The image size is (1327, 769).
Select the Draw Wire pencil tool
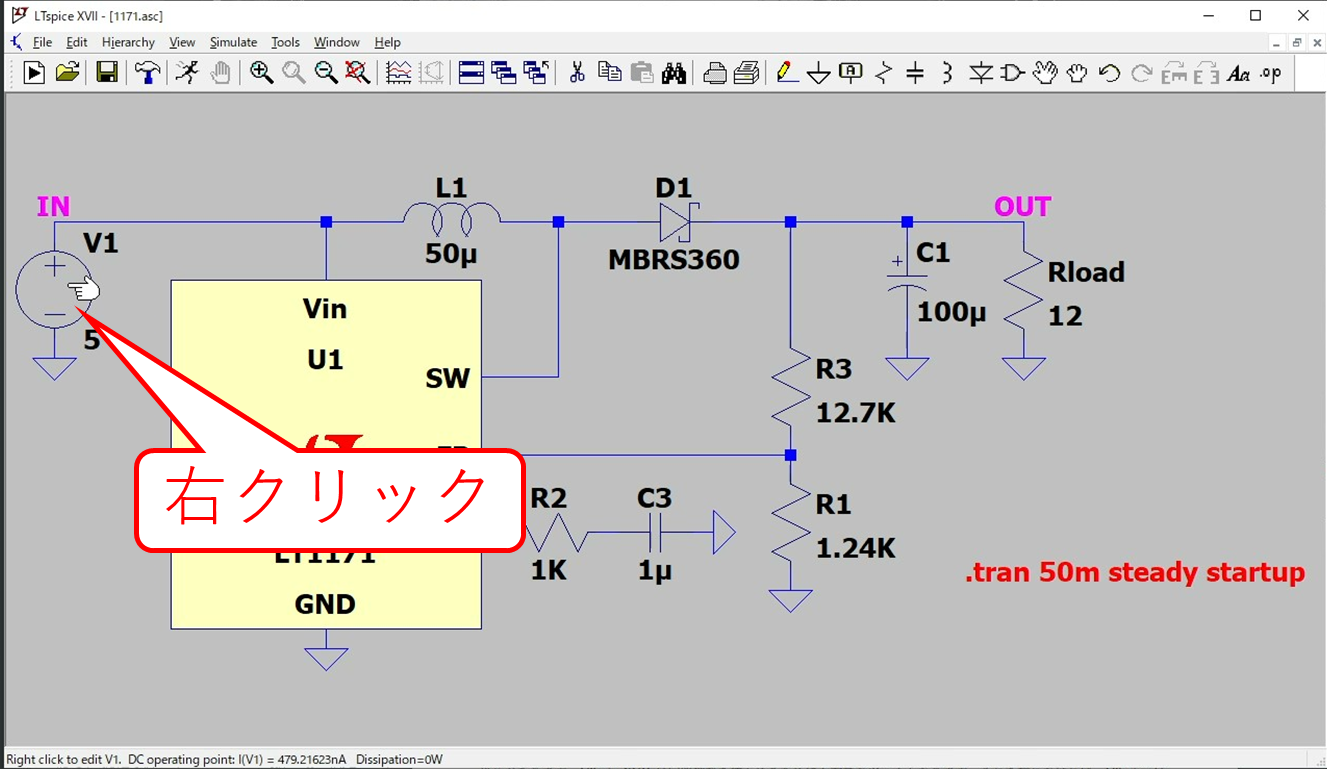pos(787,72)
